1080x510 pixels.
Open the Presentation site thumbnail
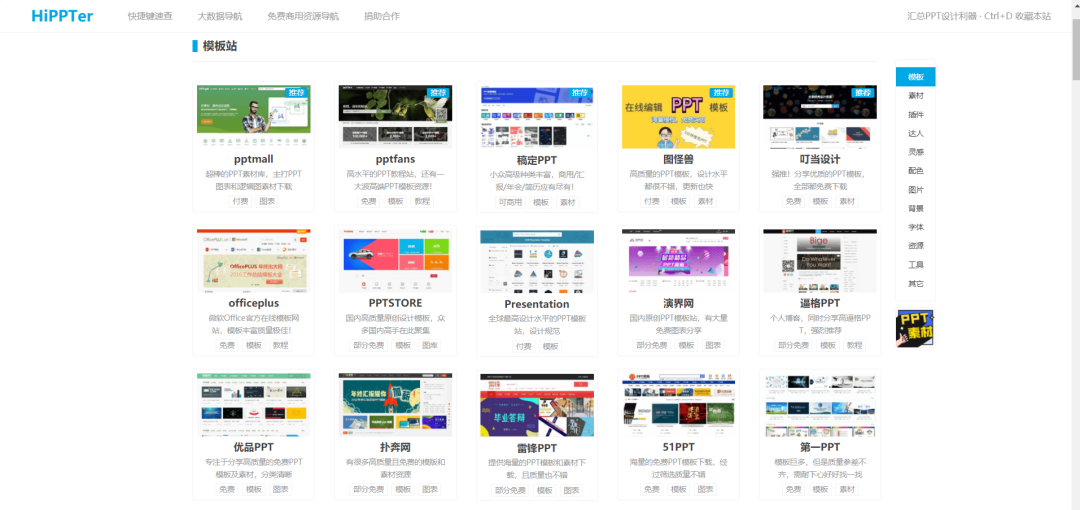[x=537, y=261]
